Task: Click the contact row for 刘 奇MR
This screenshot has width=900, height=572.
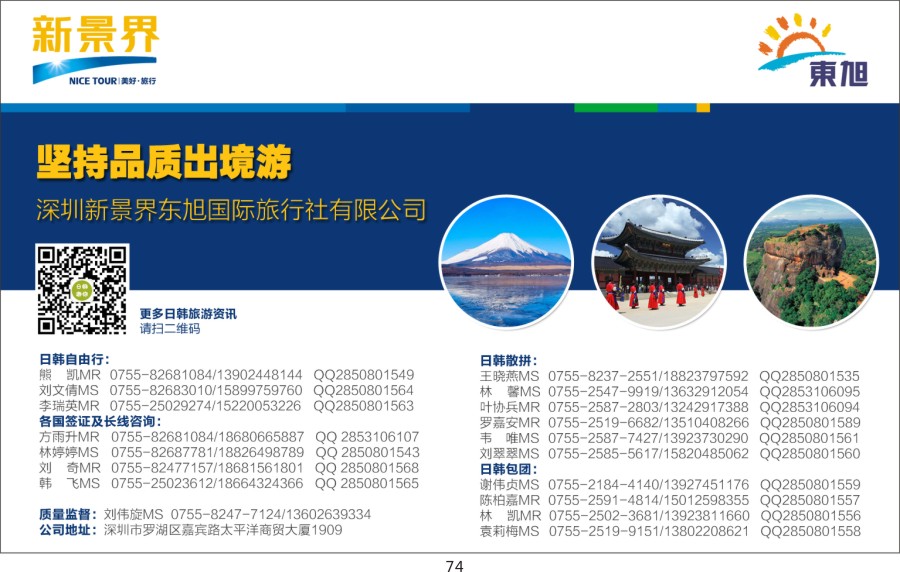Action: [x=229, y=468]
